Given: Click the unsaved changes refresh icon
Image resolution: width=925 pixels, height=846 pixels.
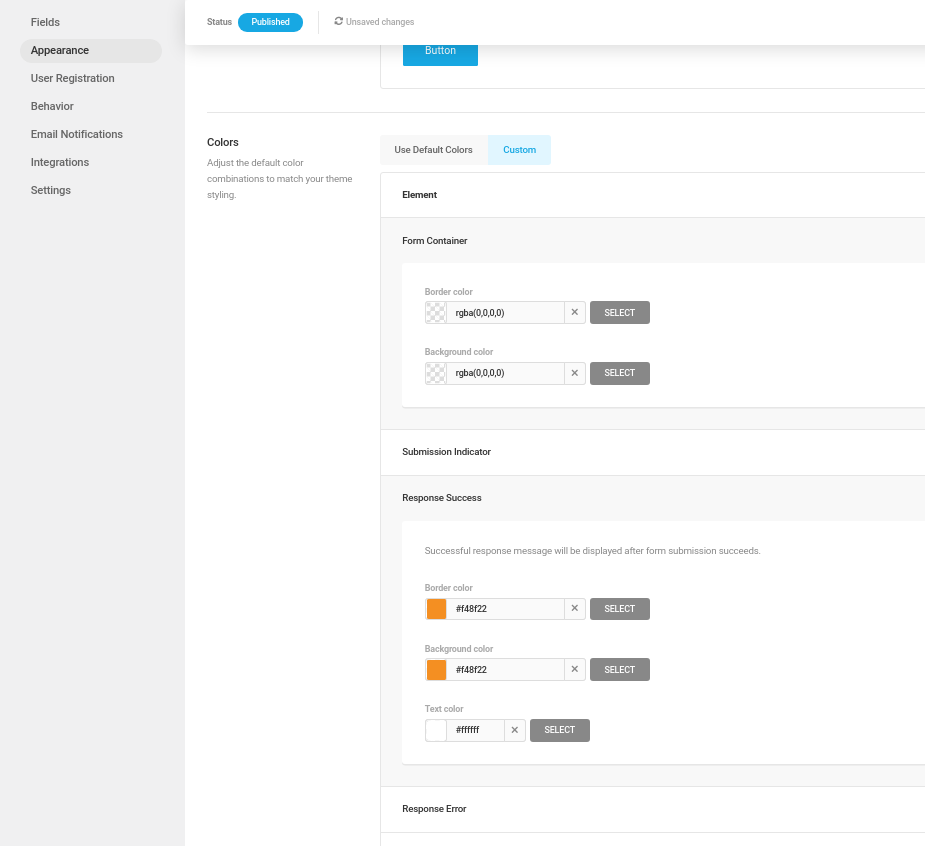Looking at the screenshot, I should pos(339,21).
